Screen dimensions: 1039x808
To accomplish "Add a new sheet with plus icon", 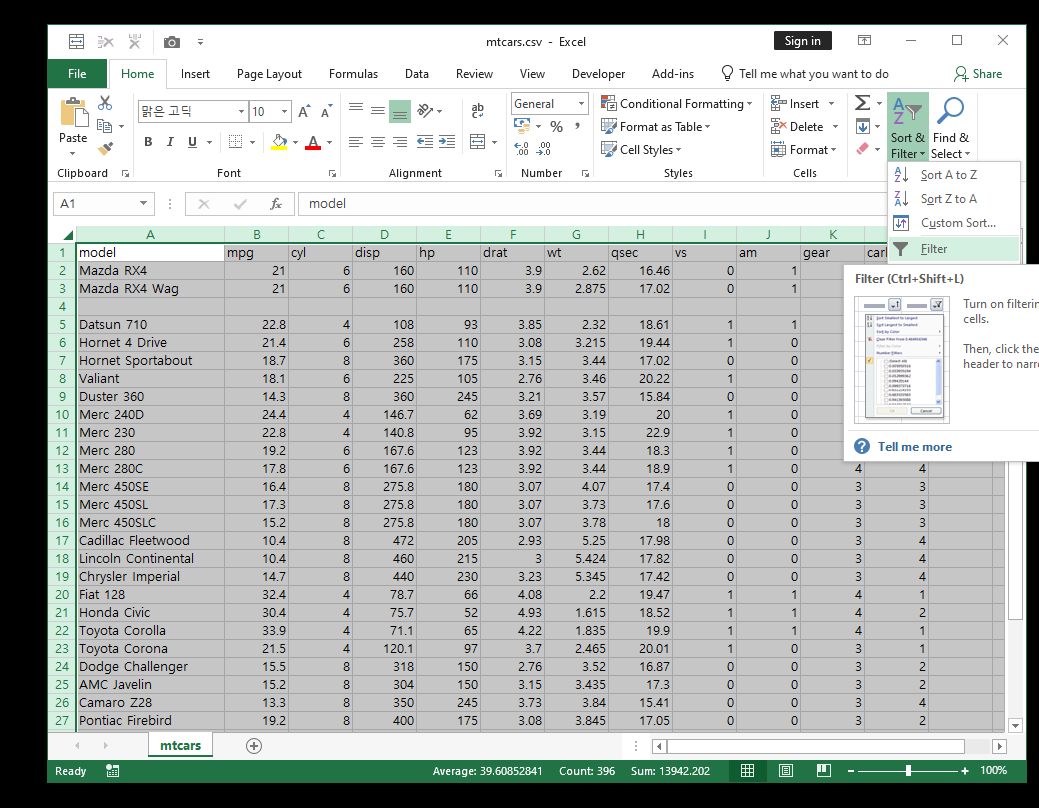I will pos(253,746).
